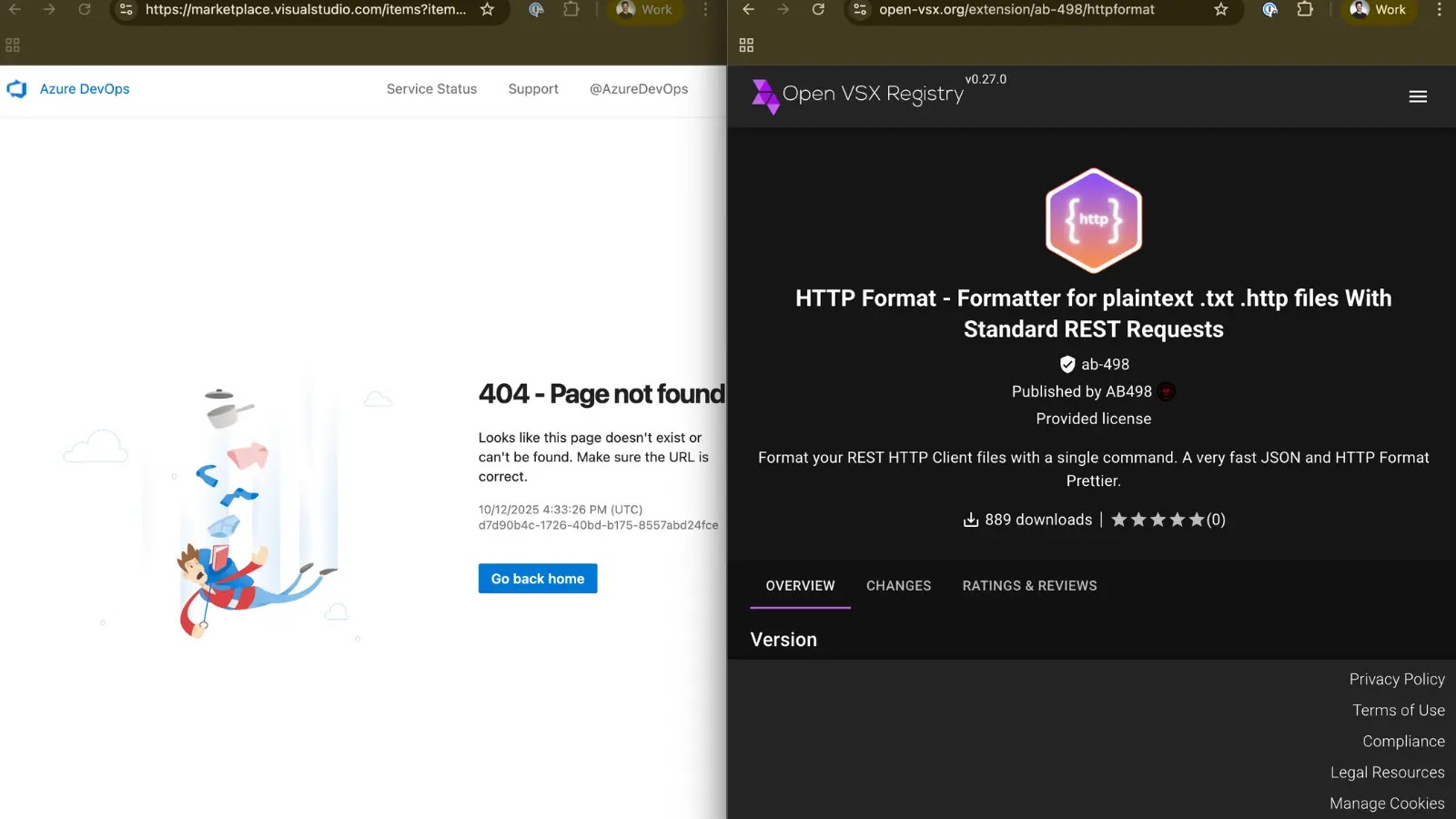Open the Work profile menu in left browser
The height and width of the screenshot is (819, 1456).
(645, 10)
